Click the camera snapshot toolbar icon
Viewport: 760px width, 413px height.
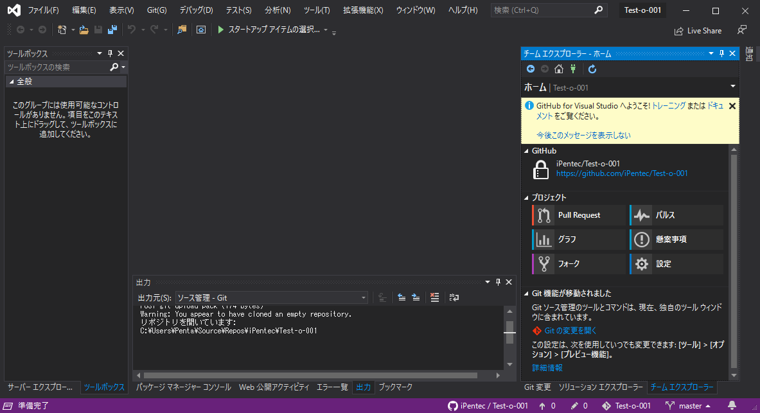(201, 30)
